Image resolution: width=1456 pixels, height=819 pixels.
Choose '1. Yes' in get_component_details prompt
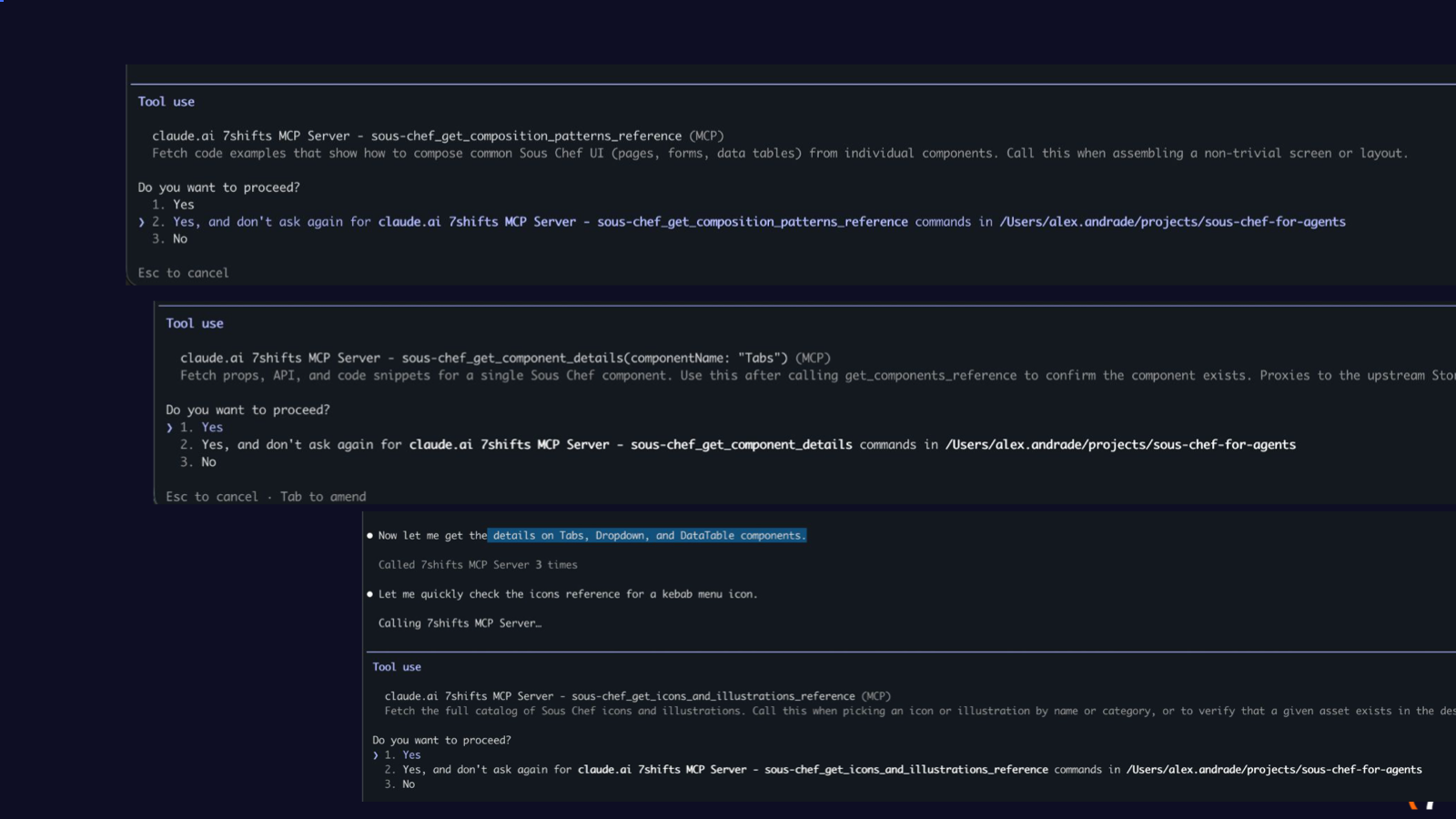201,428
